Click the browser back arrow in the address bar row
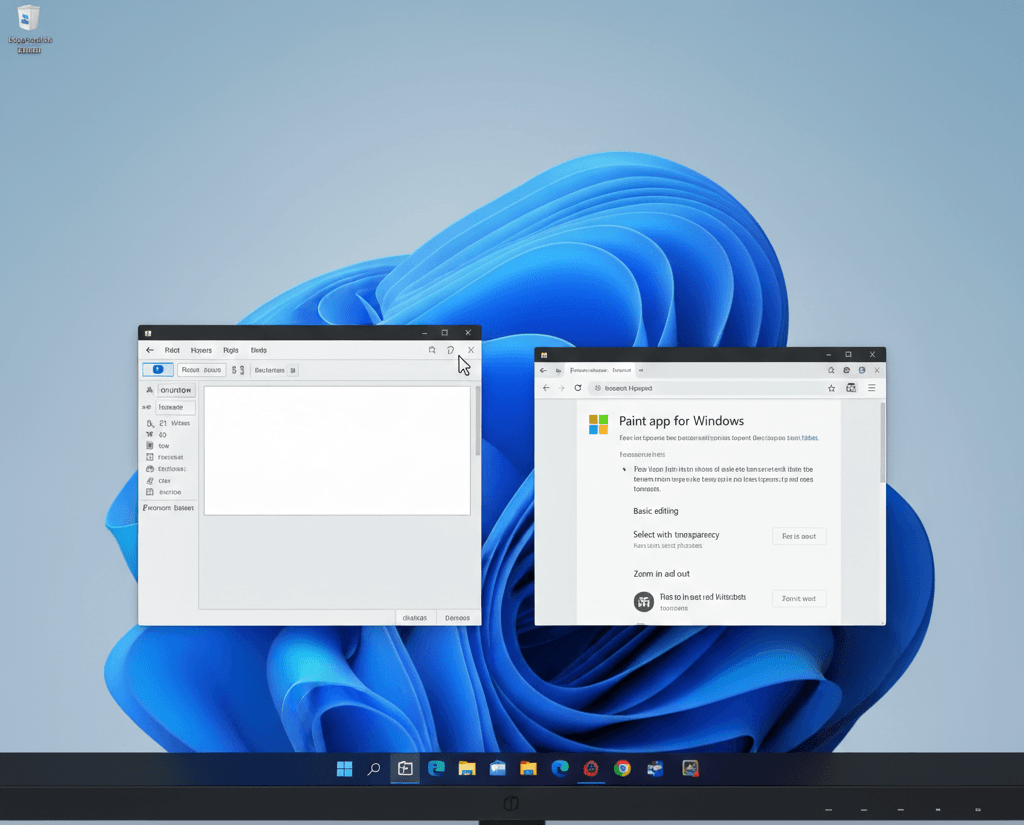This screenshot has height=825, width=1024. point(546,388)
